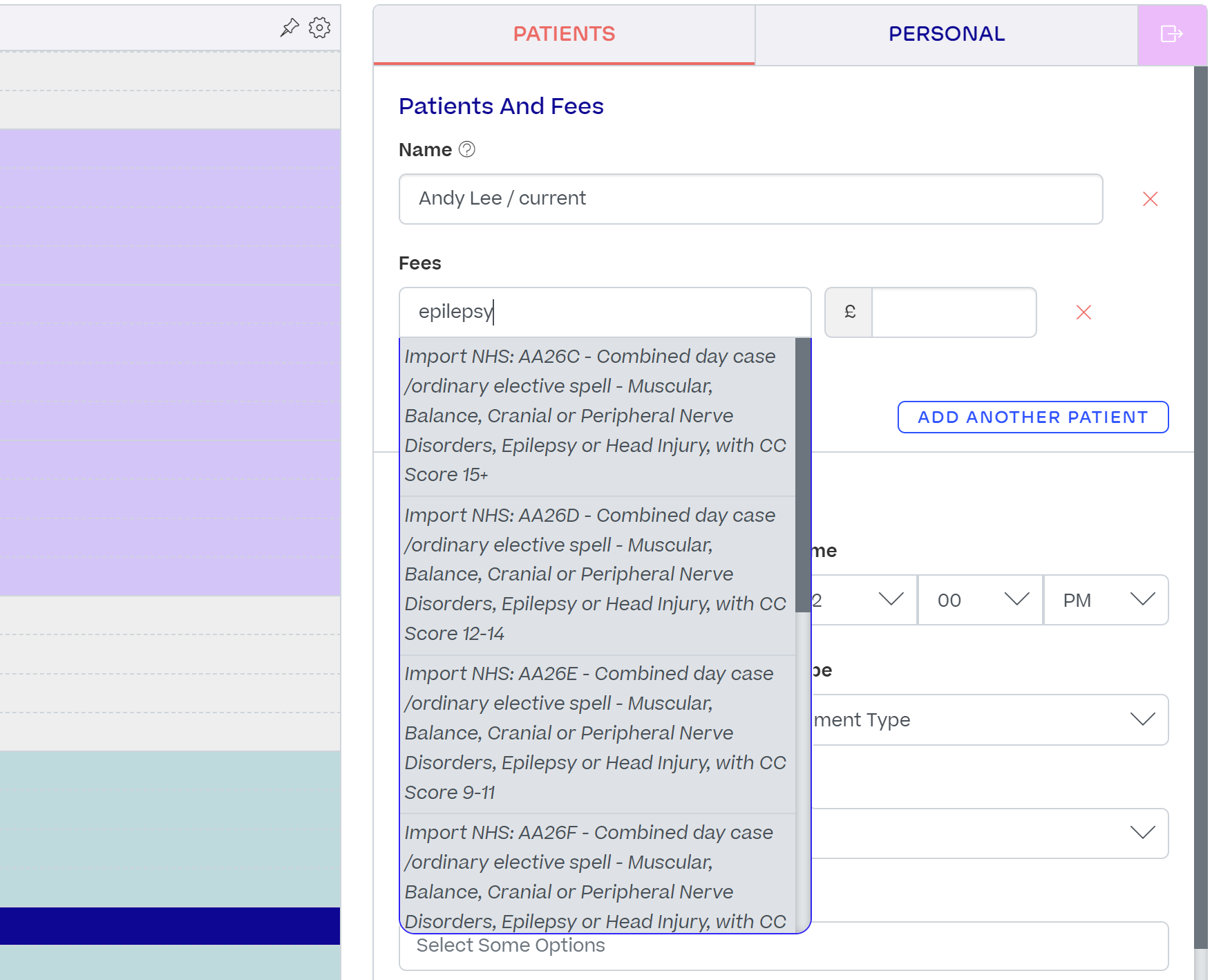The height and width of the screenshot is (980, 1212).
Task: Click the help icon next to Name
Action: pyautogui.click(x=467, y=149)
